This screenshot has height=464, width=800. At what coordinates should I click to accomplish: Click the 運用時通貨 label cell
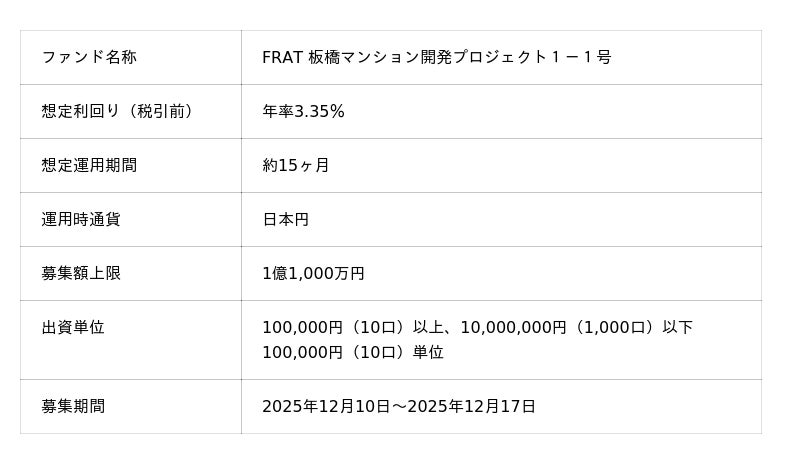[x=81, y=219]
